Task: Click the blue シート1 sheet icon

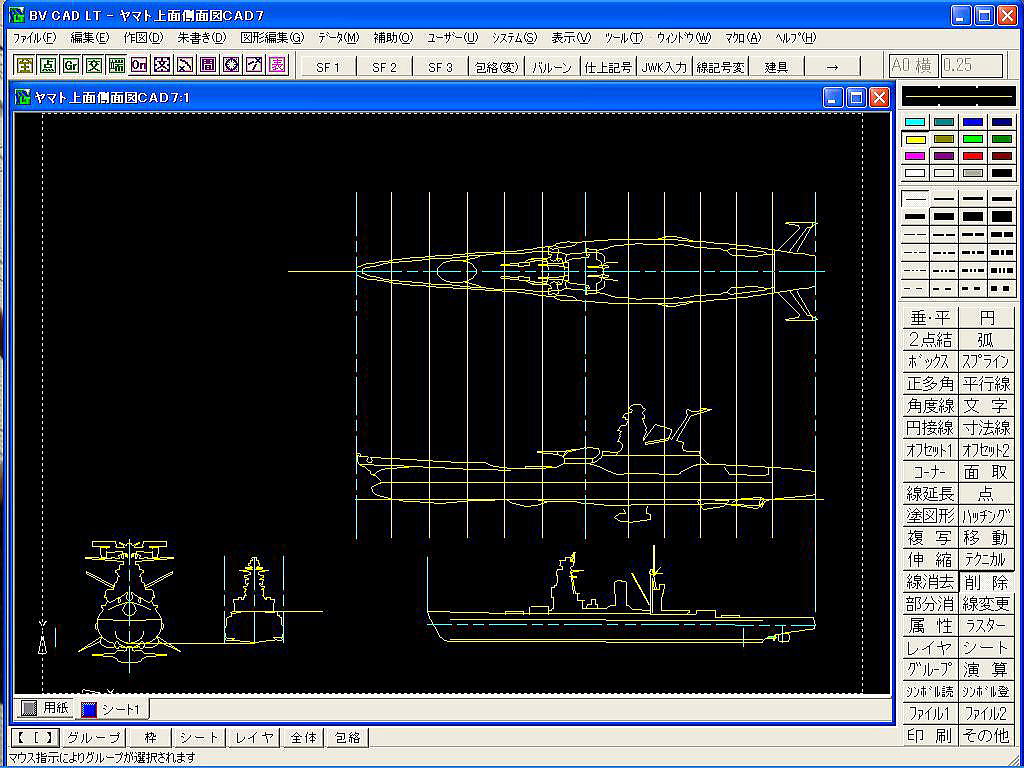Action: tap(89, 709)
